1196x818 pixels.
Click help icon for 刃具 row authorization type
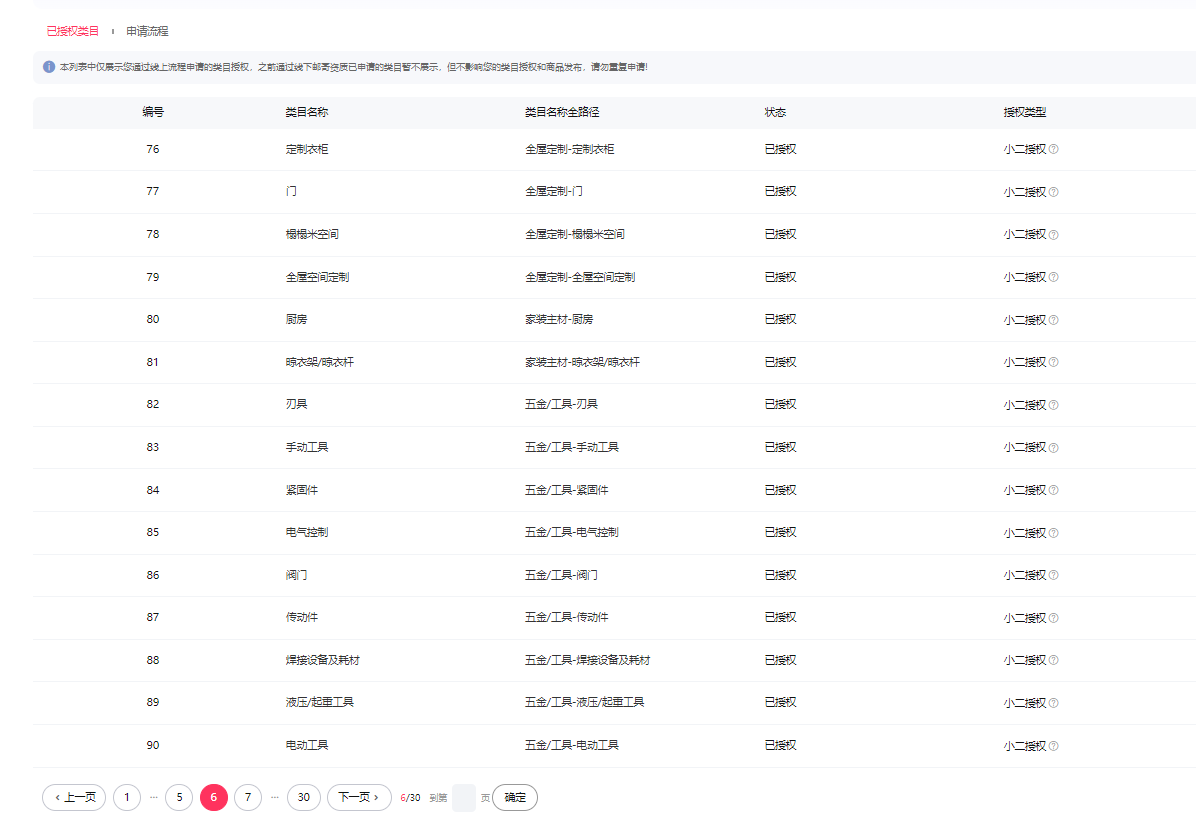[1053, 405]
